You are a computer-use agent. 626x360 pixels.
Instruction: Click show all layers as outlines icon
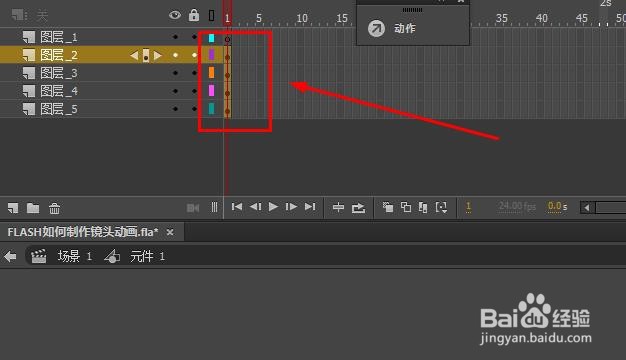coord(212,16)
